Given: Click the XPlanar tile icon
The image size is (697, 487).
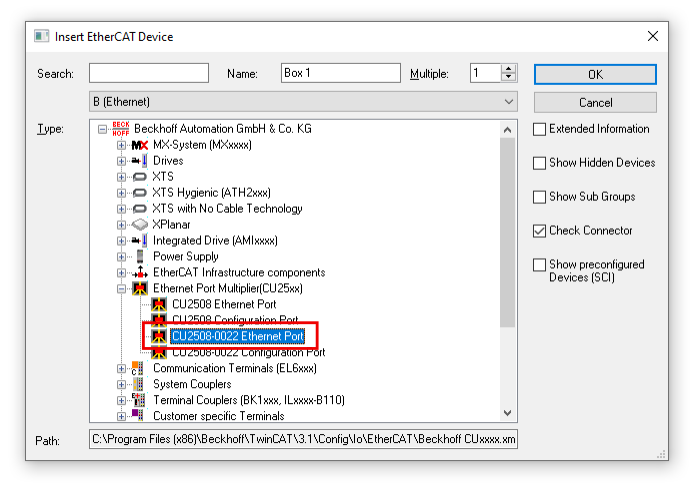Looking at the screenshot, I should point(140,225).
